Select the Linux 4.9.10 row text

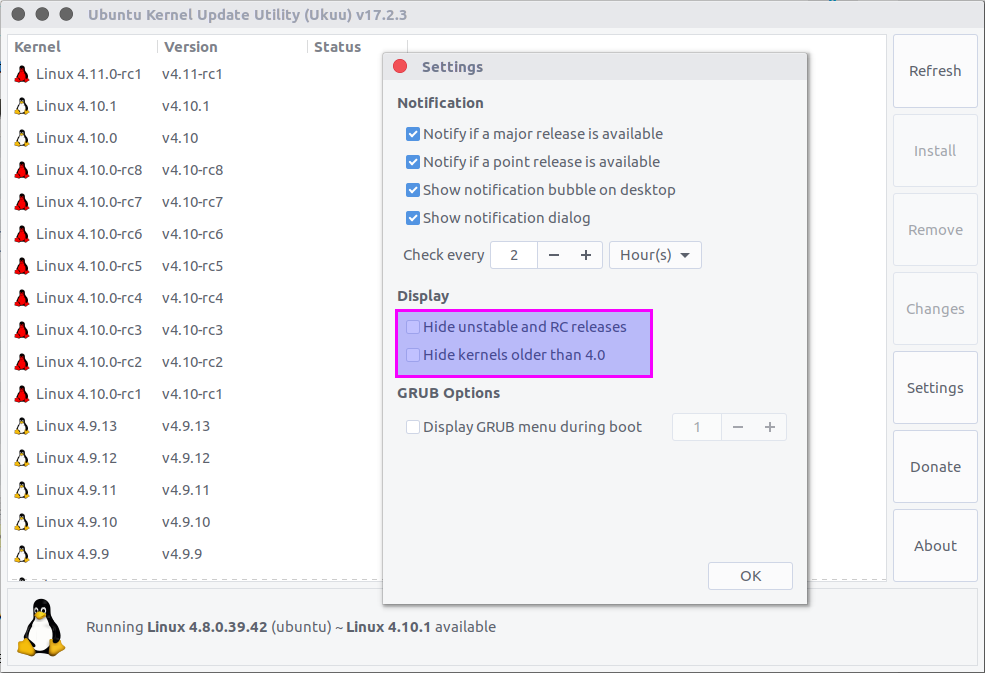(x=77, y=523)
